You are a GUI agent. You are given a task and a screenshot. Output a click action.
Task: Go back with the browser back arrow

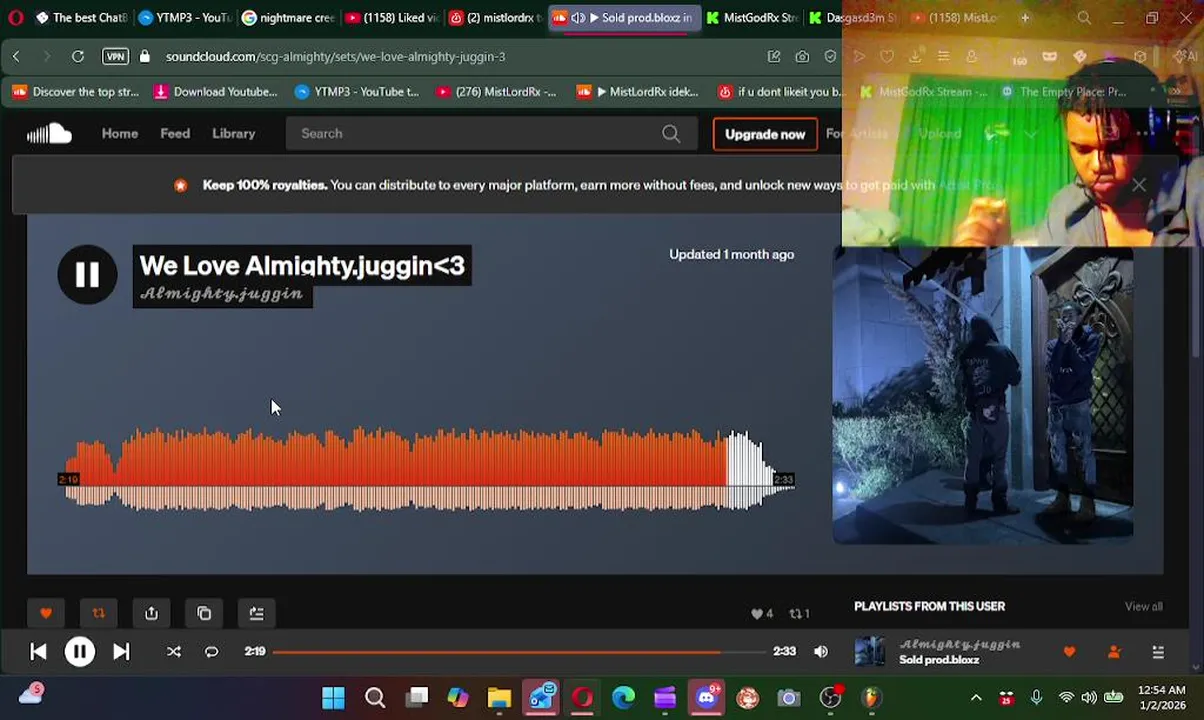point(16,57)
